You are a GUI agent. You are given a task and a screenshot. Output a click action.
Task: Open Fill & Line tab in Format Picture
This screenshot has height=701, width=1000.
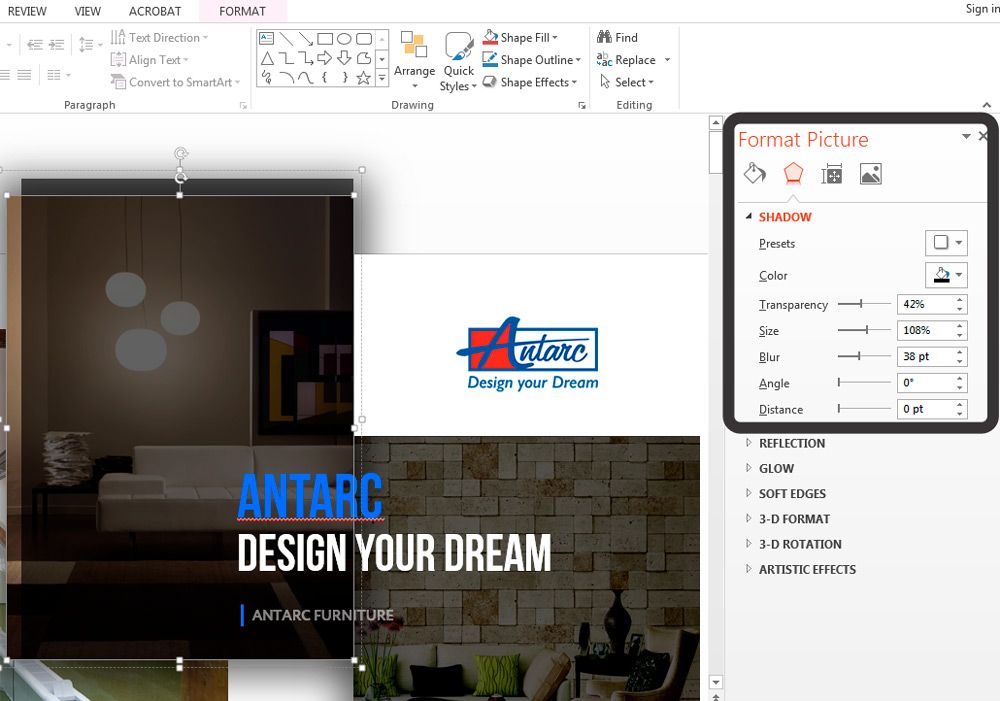point(754,173)
